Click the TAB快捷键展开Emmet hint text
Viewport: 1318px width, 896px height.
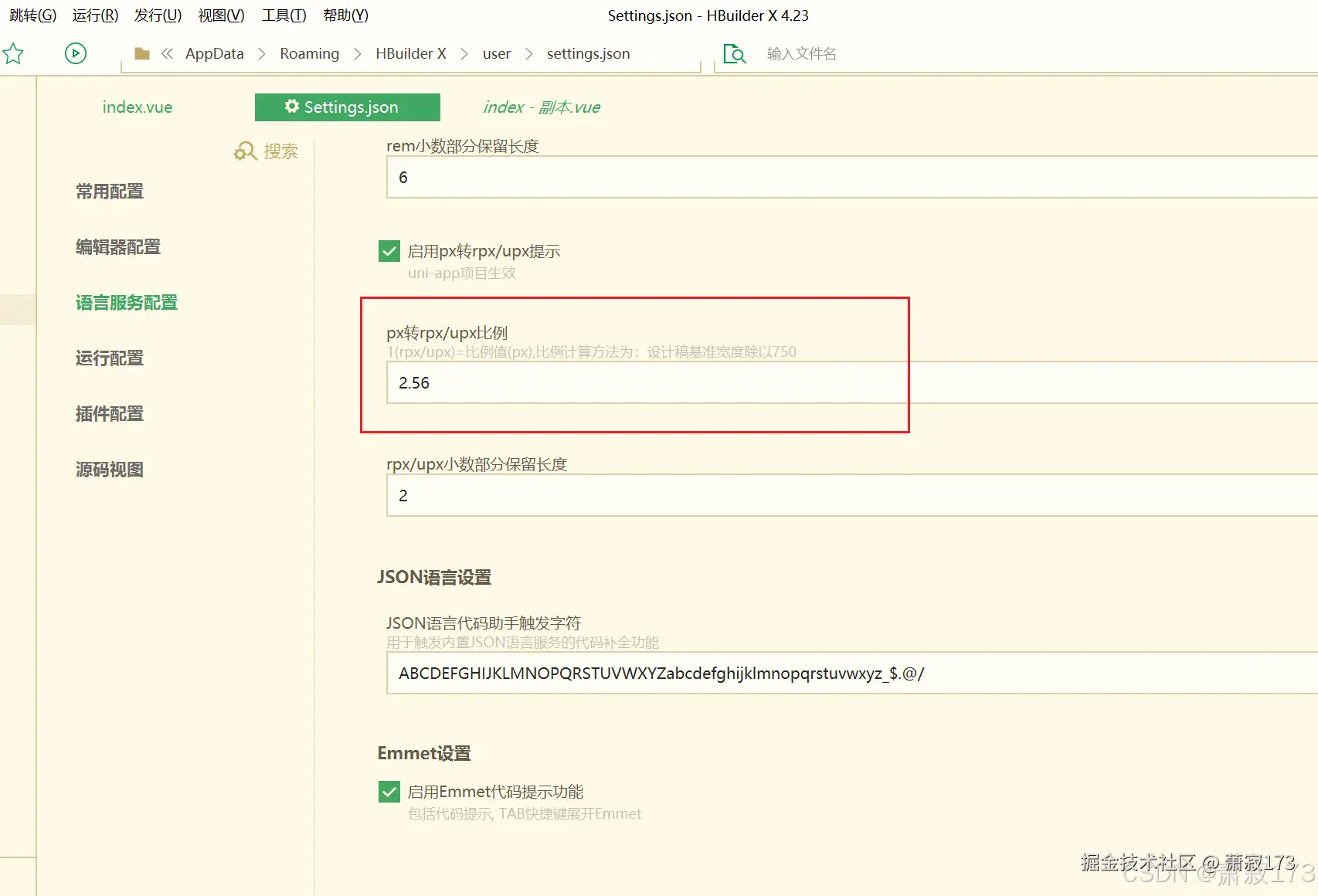click(570, 814)
